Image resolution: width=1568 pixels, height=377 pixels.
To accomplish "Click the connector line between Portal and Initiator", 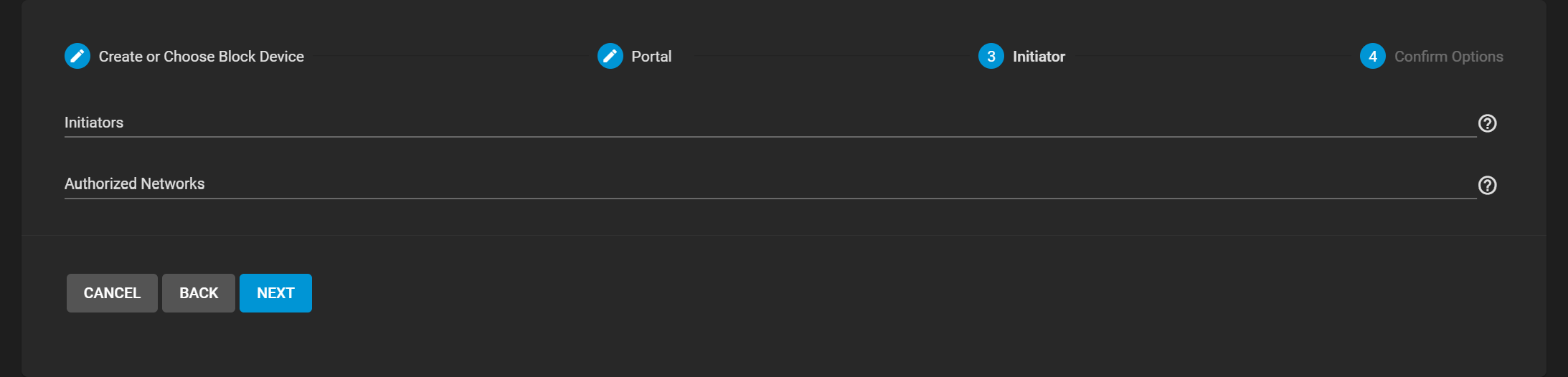I will 825,56.
